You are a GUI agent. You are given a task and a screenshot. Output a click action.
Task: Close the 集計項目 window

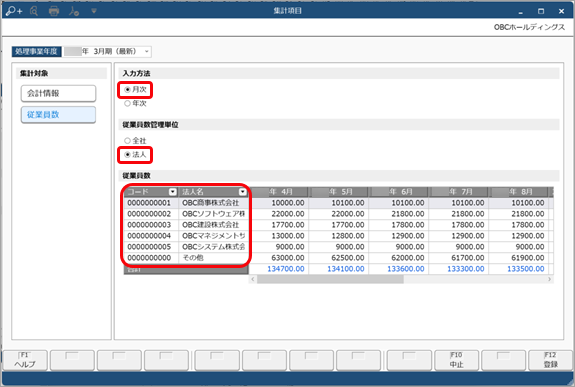tap(561, 11)
